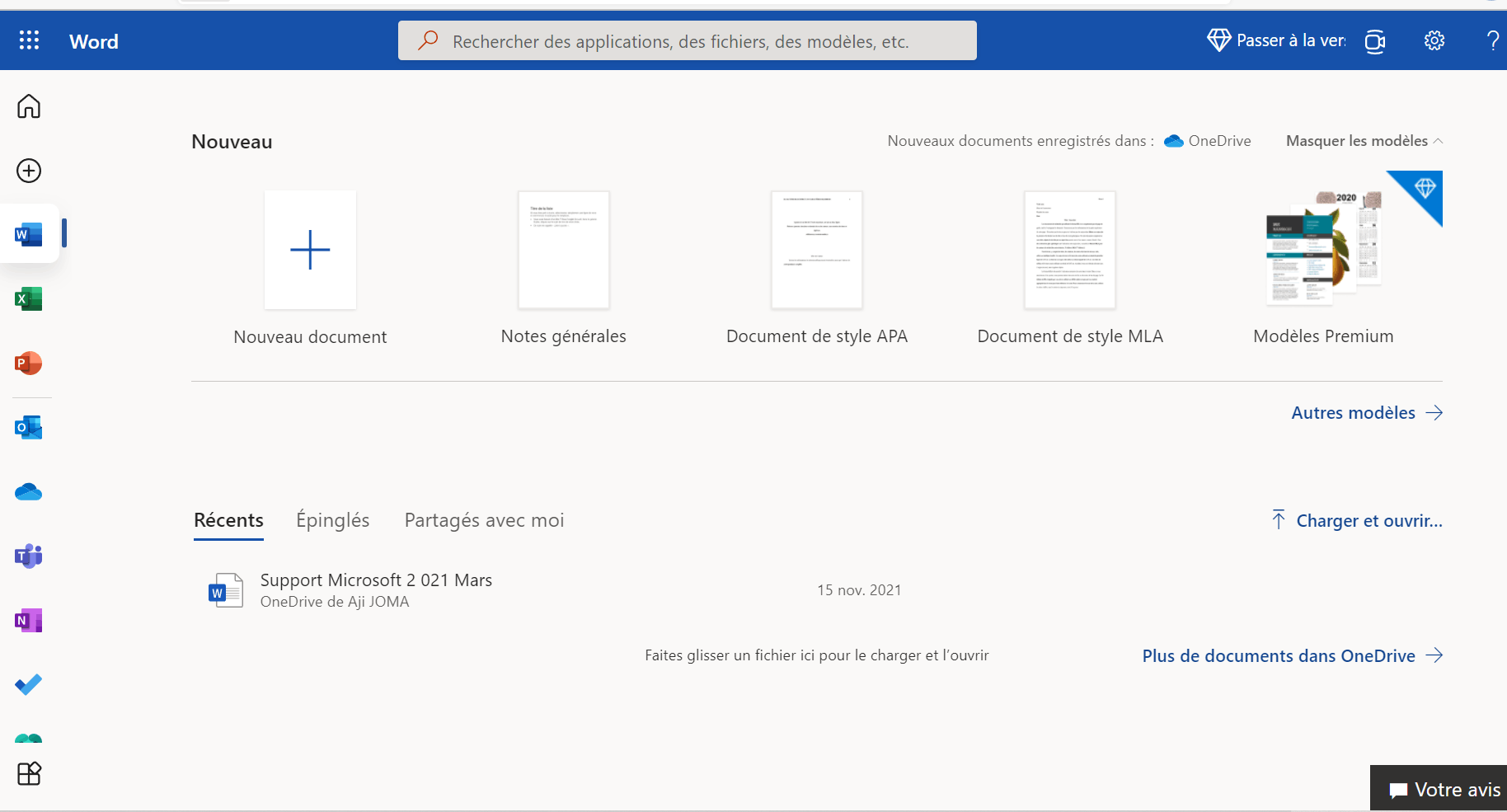Open Teams from the sidebar
Viewport: 1507px width, 812px height.
tap(29, 556)
